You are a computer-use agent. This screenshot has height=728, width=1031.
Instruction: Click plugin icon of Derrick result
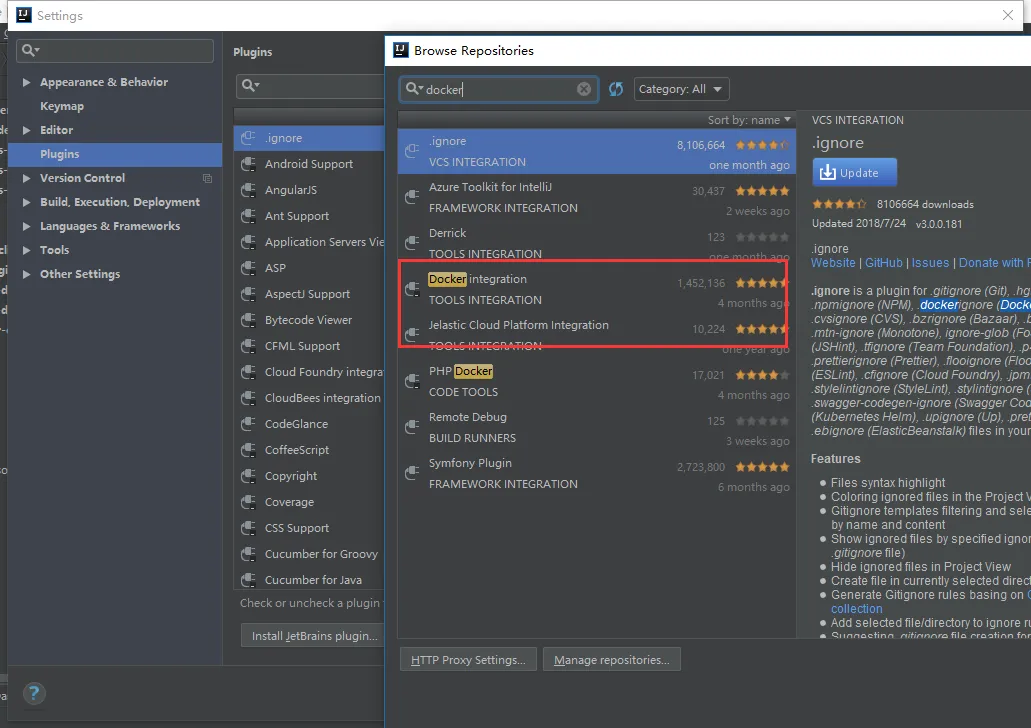[412, 243]
